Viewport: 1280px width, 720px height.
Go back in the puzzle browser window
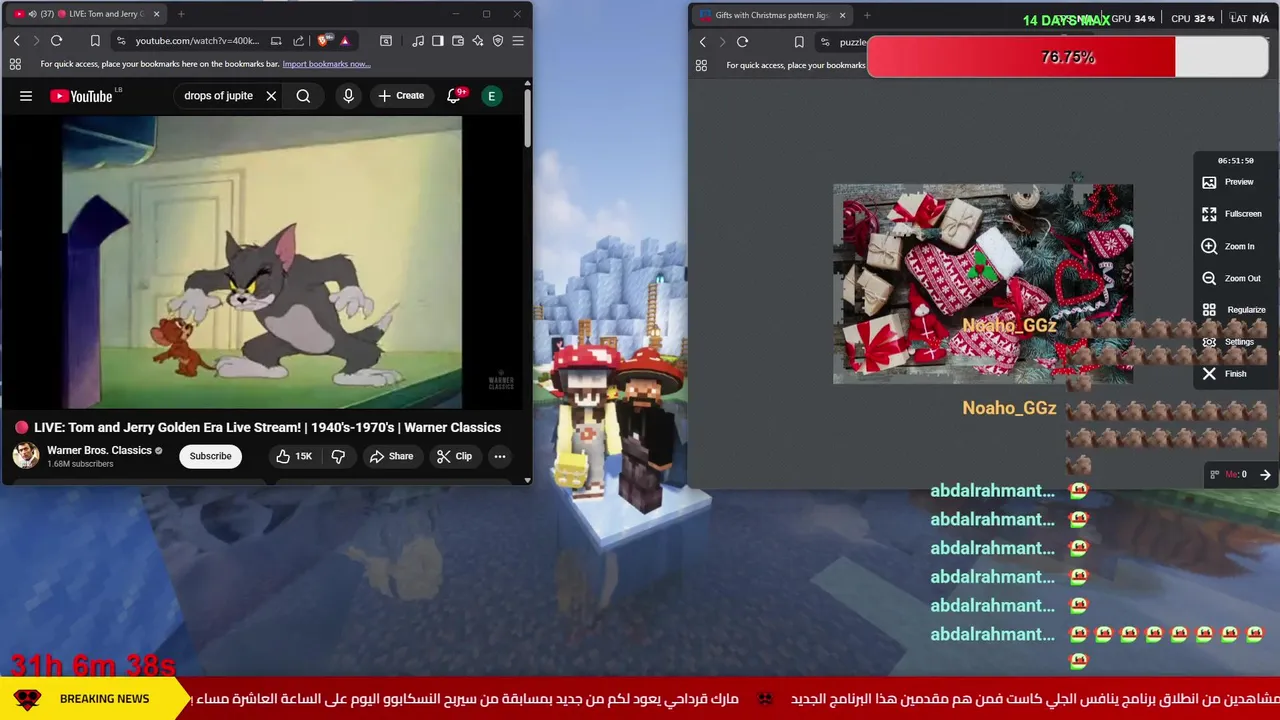702,42
